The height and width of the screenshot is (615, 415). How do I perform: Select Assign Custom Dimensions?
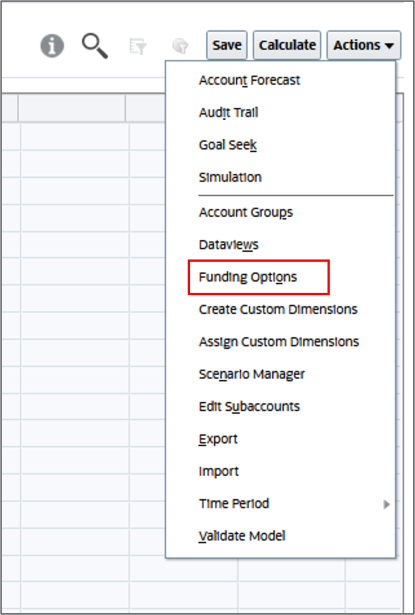pyautogui.click(x=279, y=342)
